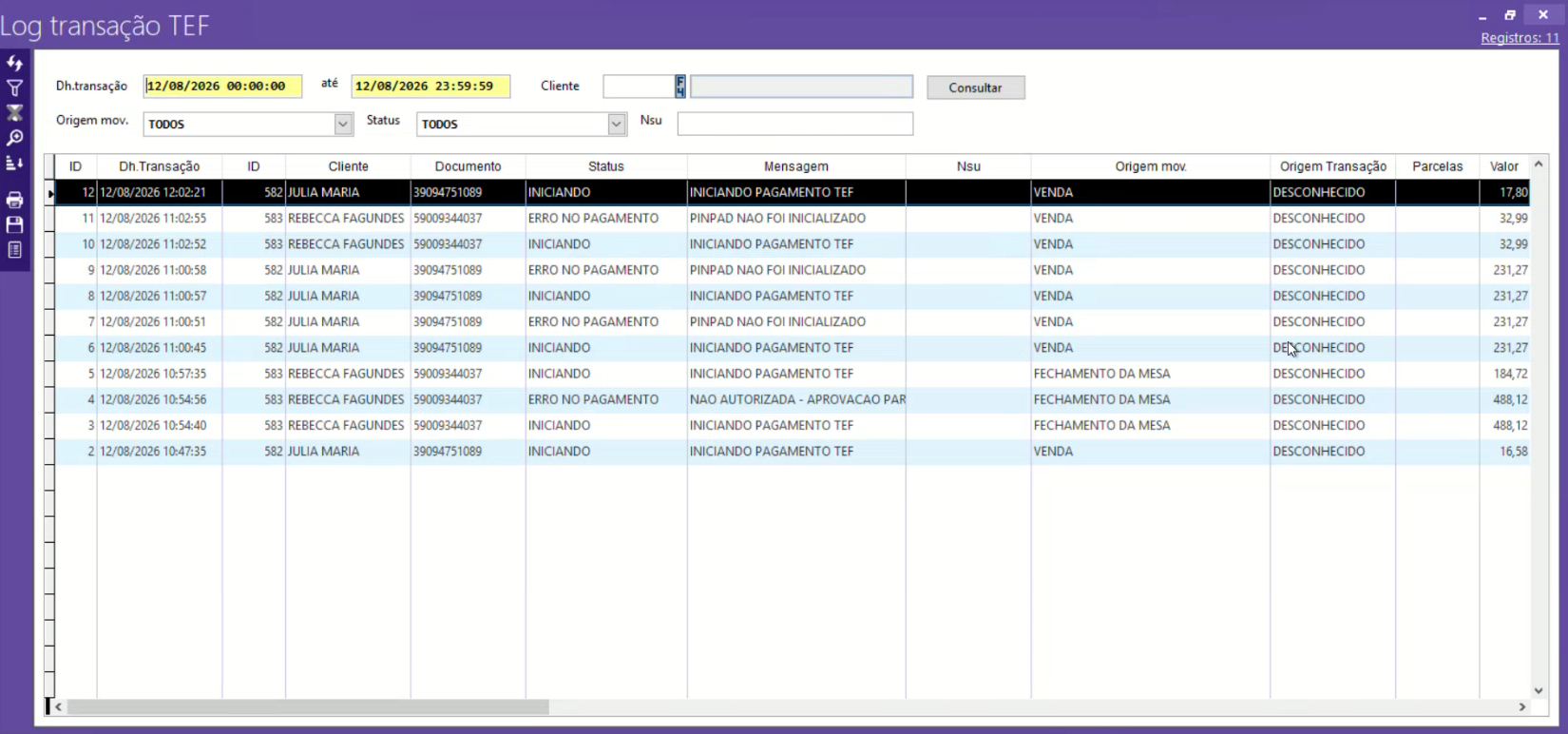This screenshot has width=1568, height=734.
Task: Click the Origem Transação column header
Action: click(x=1332, y=166)
